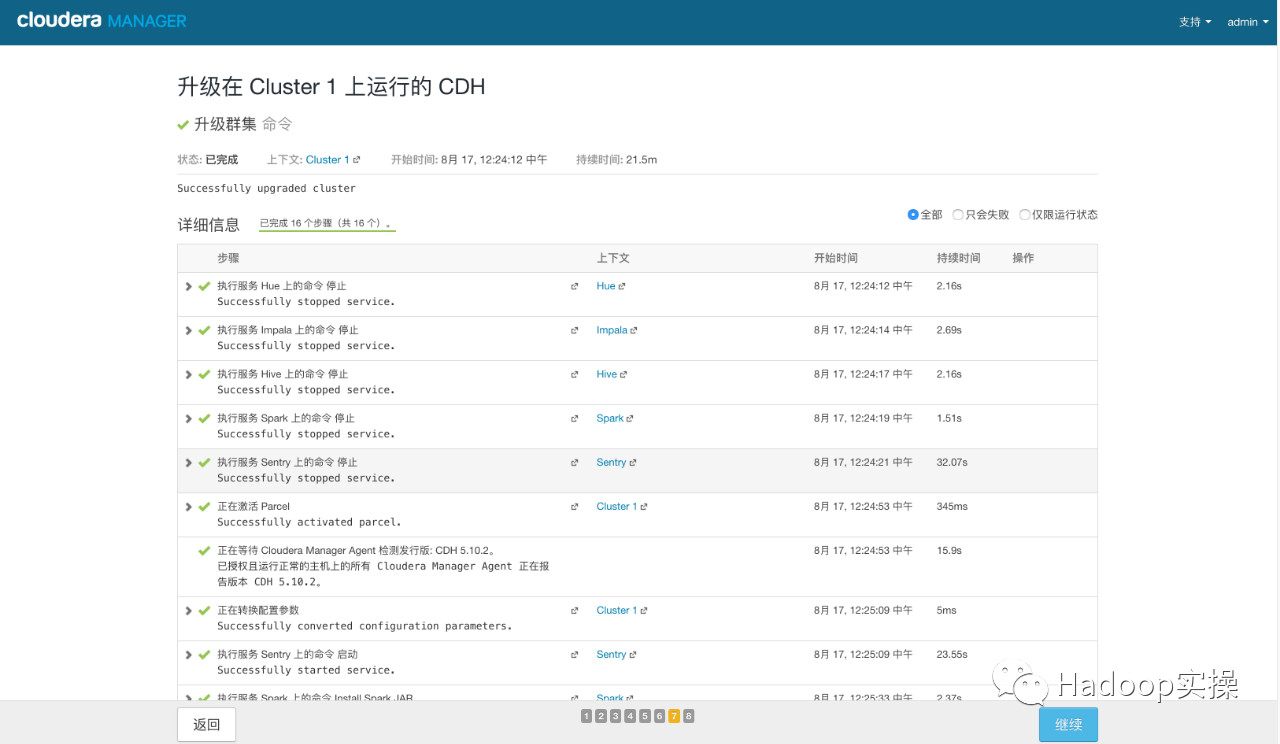Viewport: 1280px width, 744px height.
Task: Open the config conversion step popout icon
Action: click(x=574, y=611)
